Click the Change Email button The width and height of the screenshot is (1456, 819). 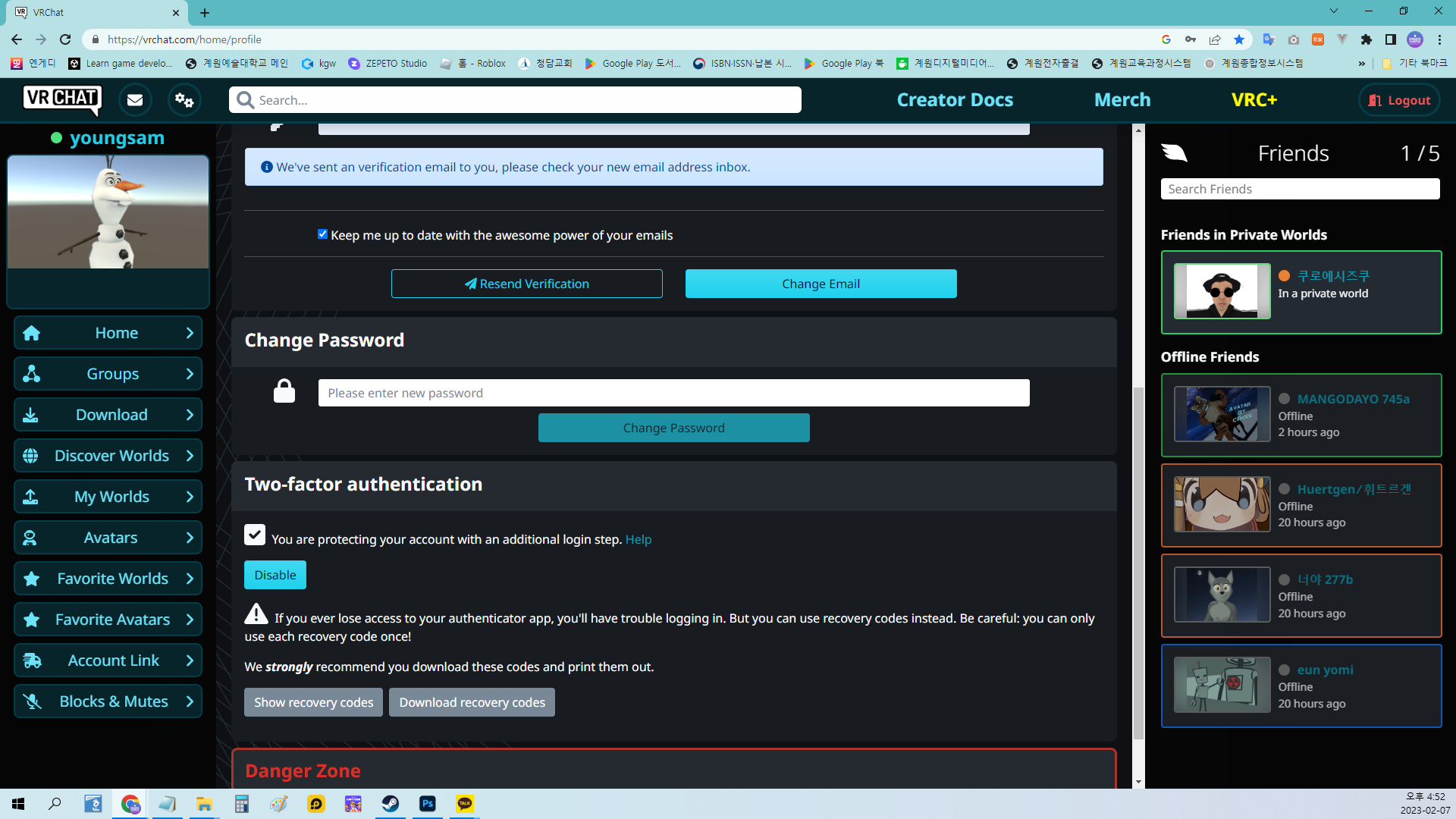click(x=821, y=284)
